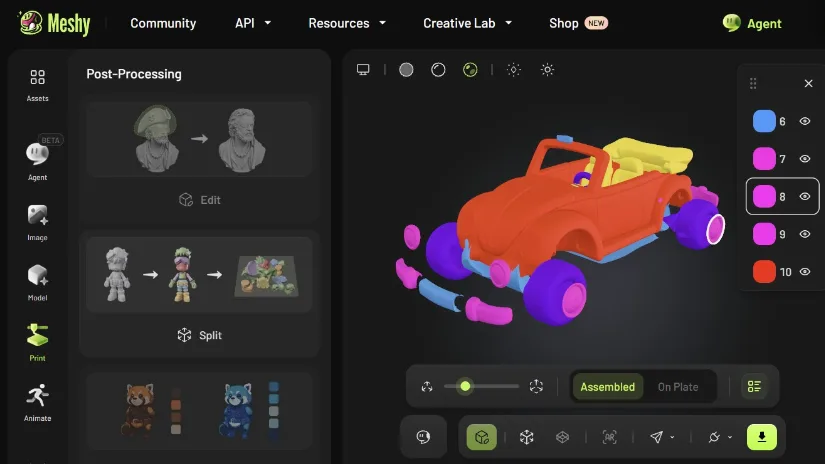Click the bright sun lighting icon
The height and width of the screenshot is (464, 825).
click(547, 69)
